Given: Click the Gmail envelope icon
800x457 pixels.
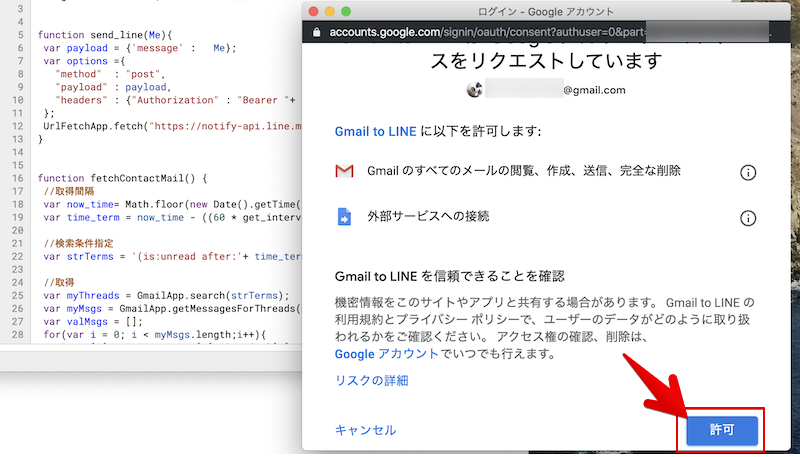Looking at the screenshot, I should pos(345,172).
